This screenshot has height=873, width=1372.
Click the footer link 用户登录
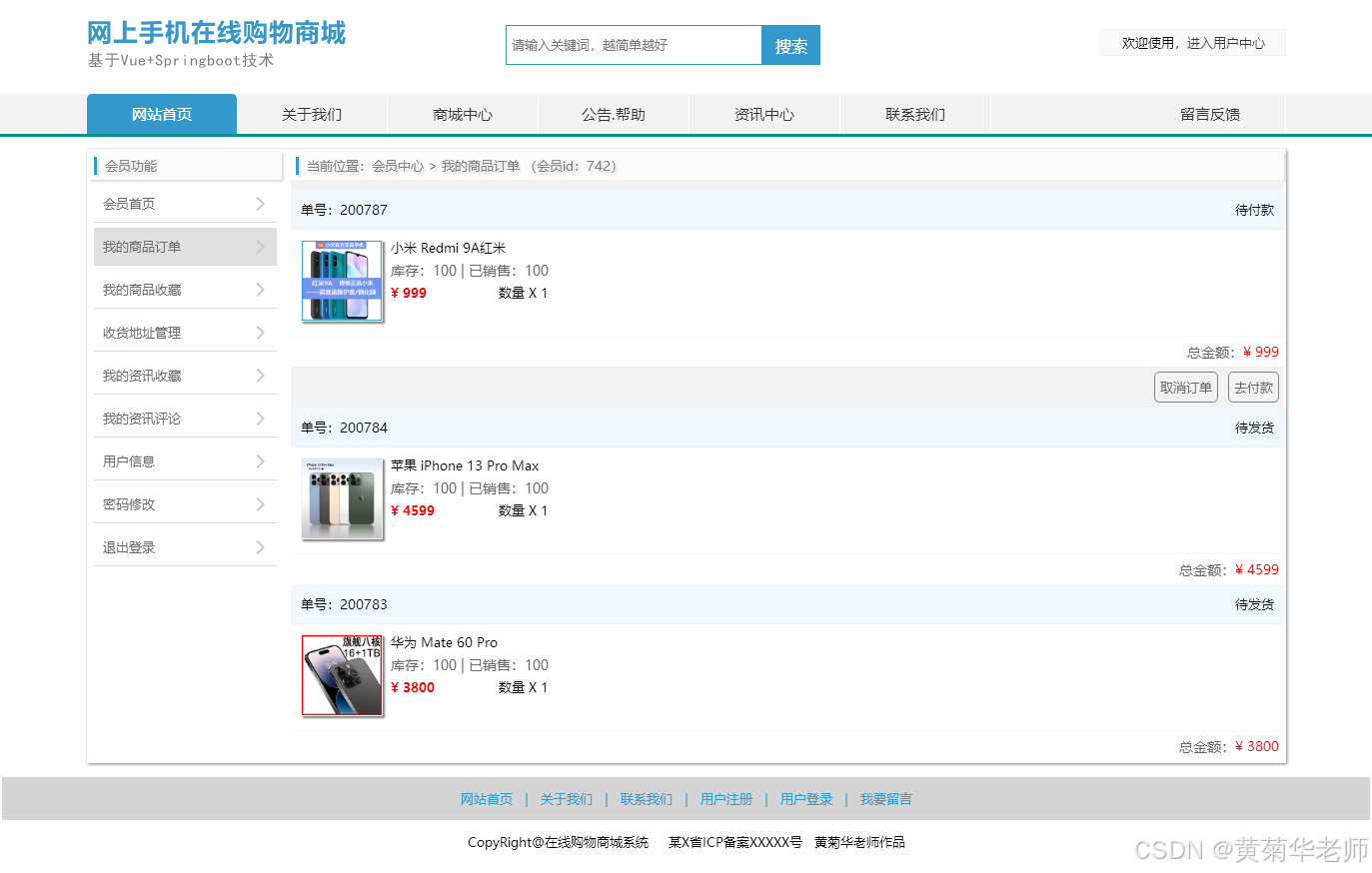[806, 799]
